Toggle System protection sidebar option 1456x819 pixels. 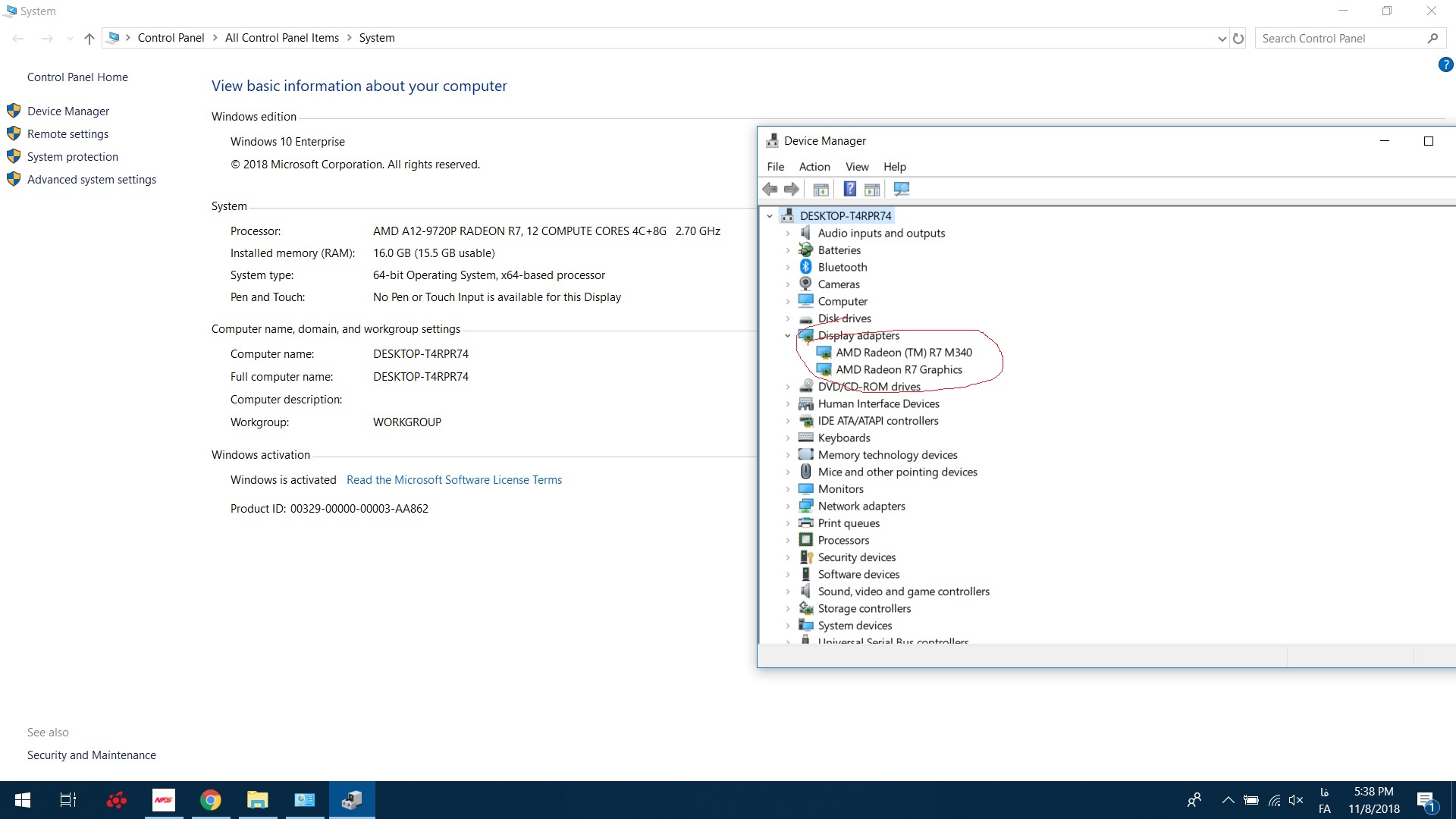(x=72, y=156)
